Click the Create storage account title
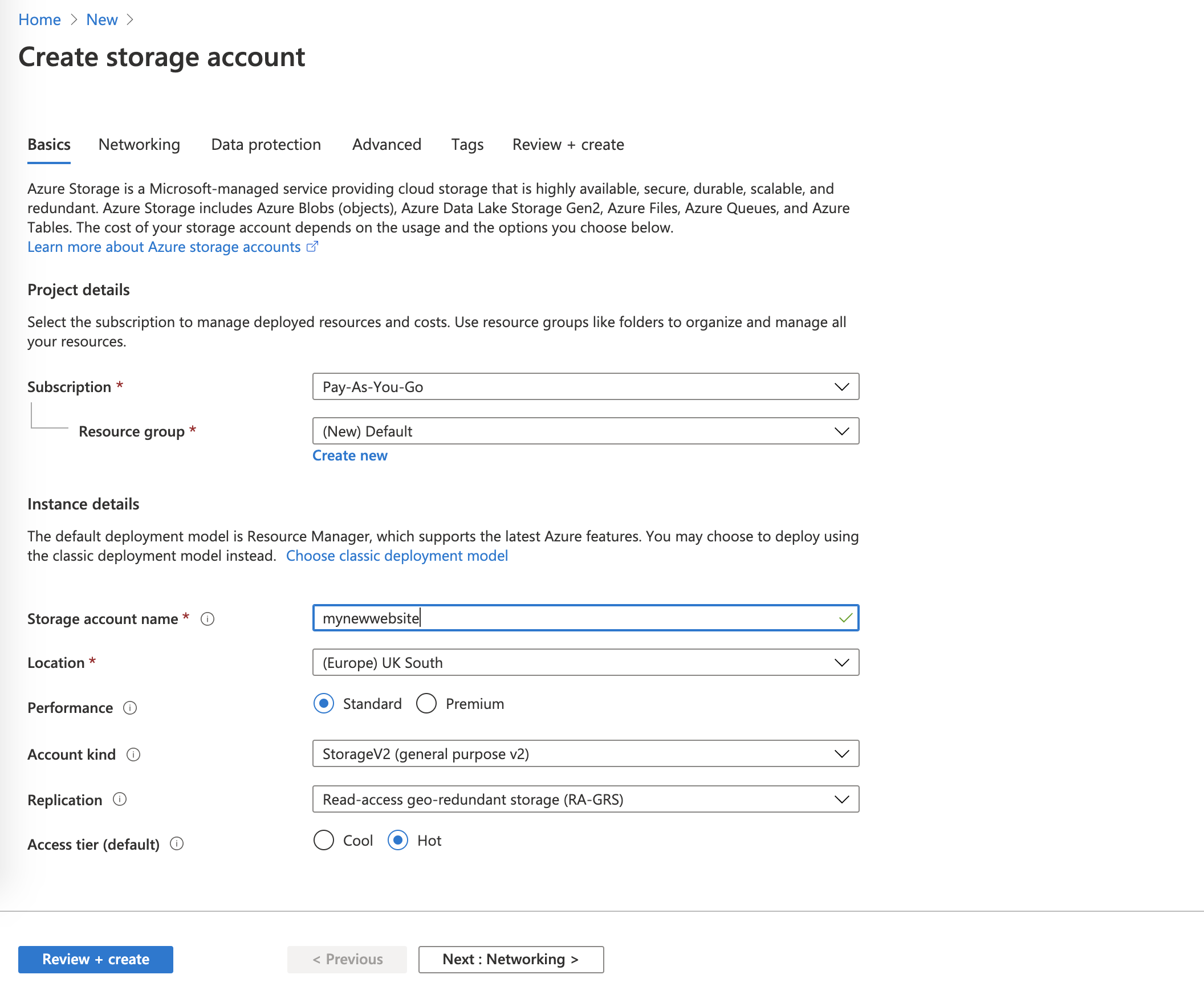 (x=162, y=58)
